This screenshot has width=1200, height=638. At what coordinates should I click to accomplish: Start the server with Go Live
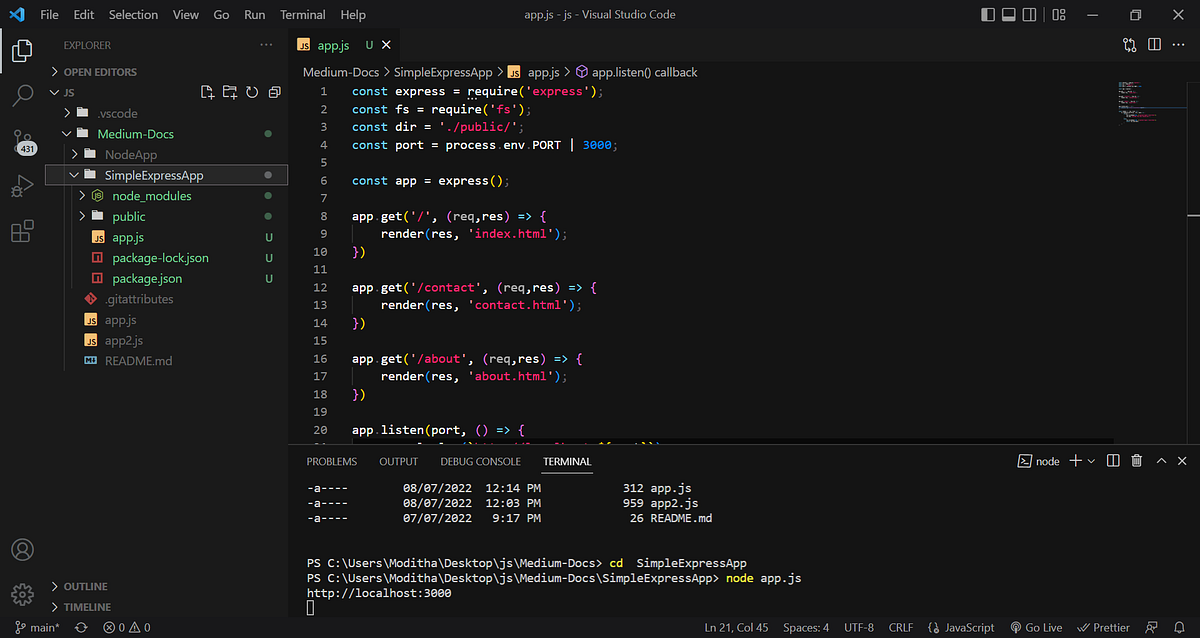pos(1036,627)
